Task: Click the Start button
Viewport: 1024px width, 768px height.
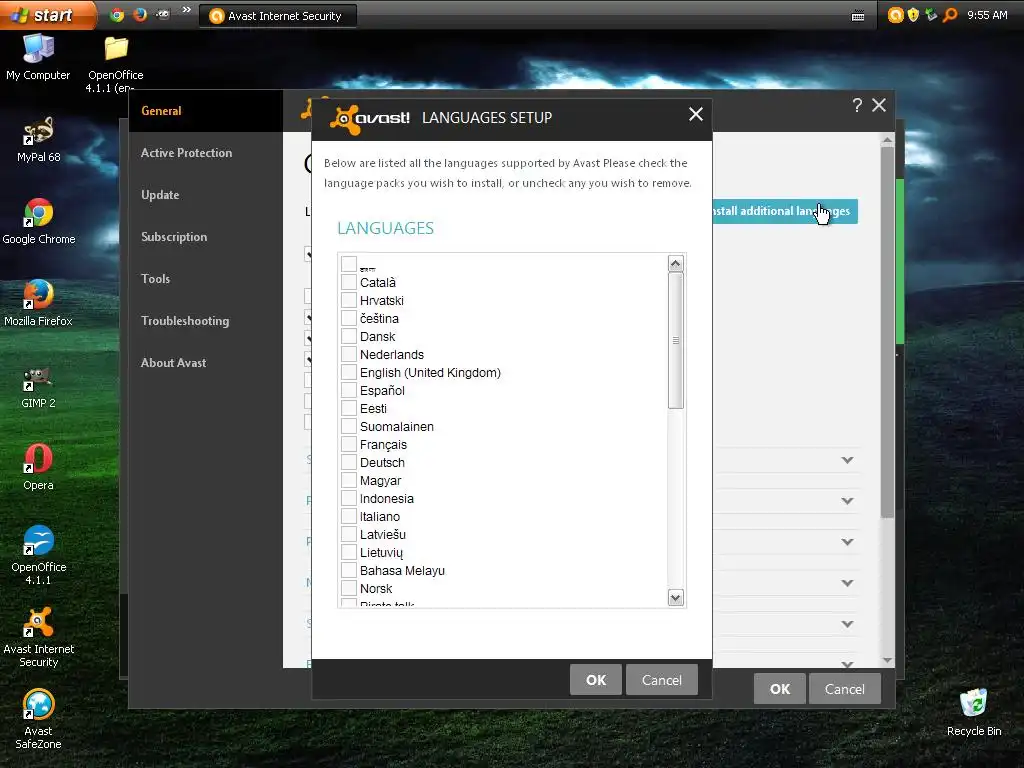Action: click(47, 15)
